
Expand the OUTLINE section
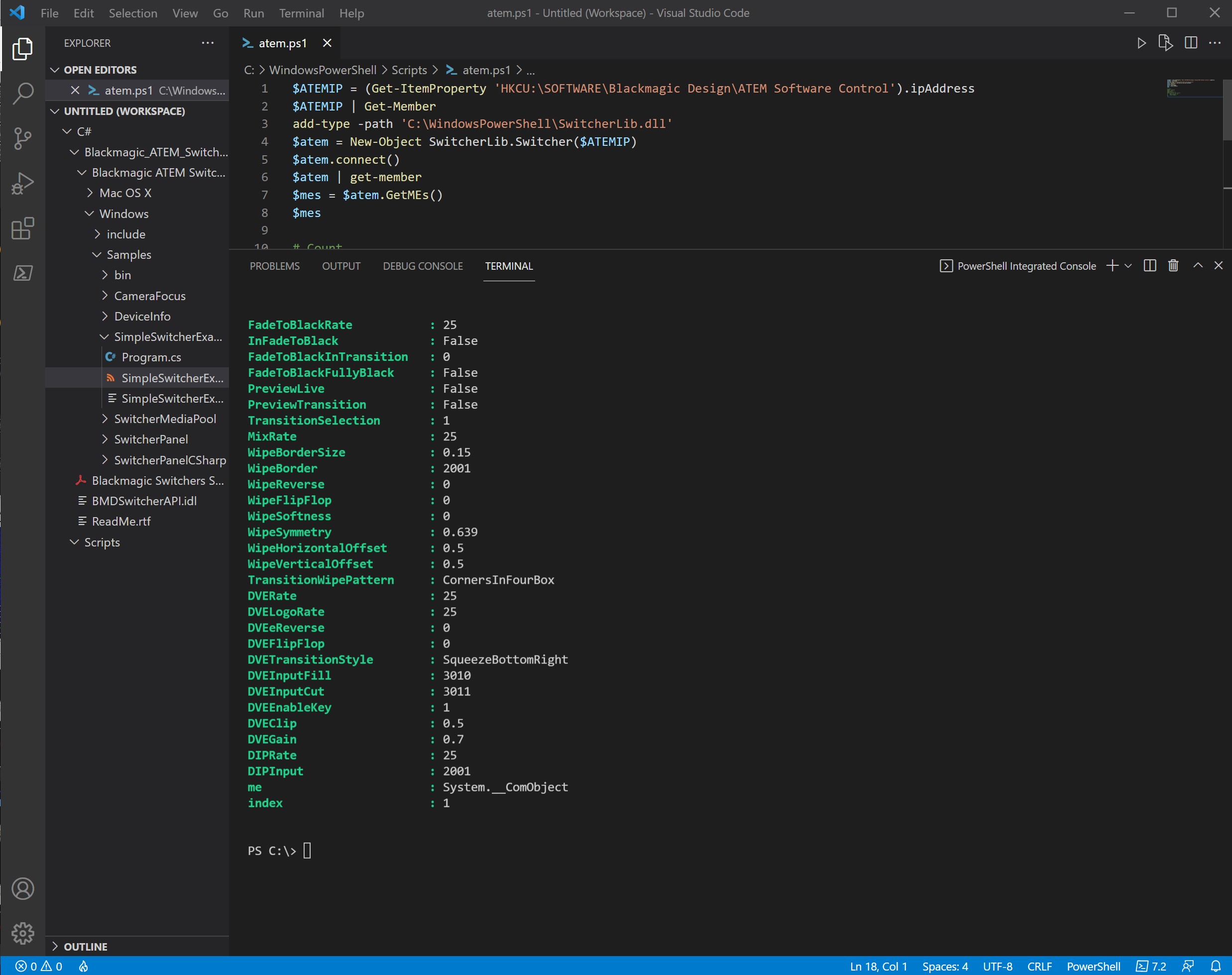pyautogui.click(x=85, y=947)
